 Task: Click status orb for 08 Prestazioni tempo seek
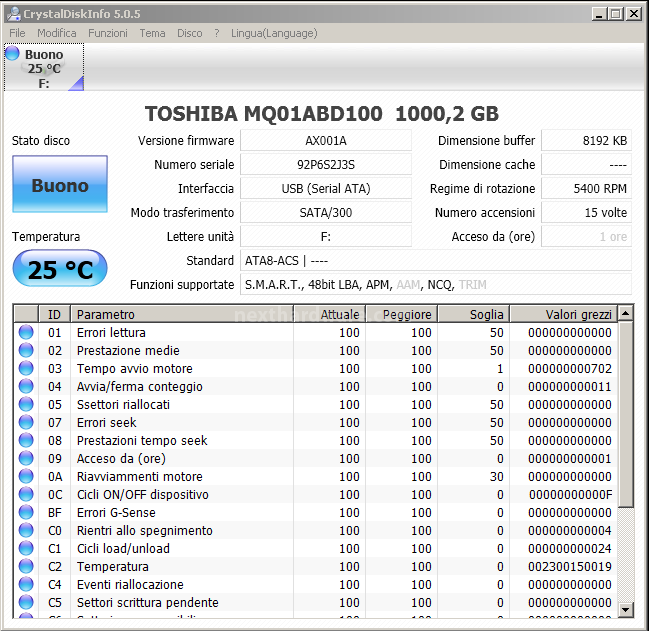coord(26,440)
